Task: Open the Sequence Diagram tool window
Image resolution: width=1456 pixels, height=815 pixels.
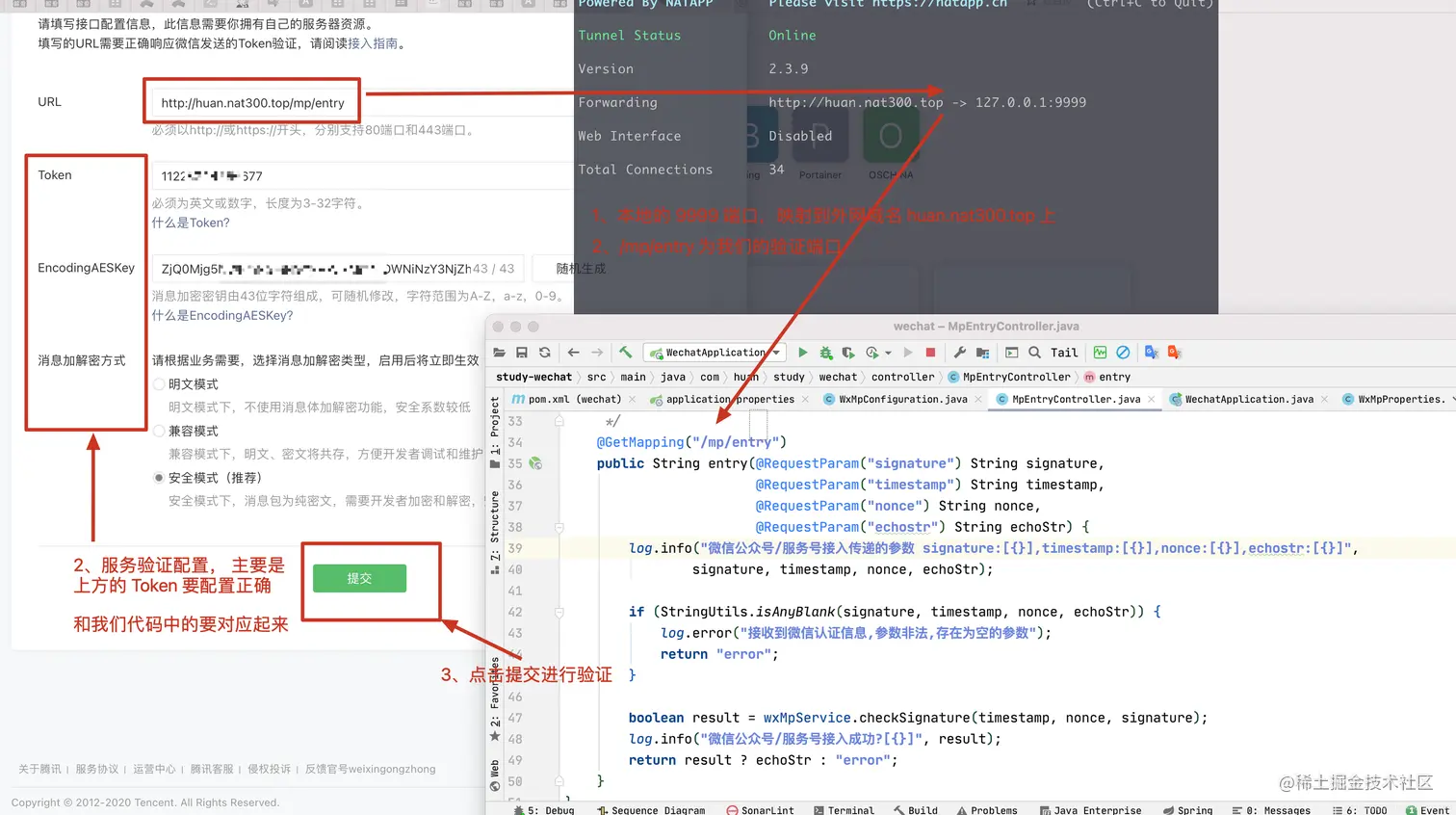Action: [x=651, y=810]
